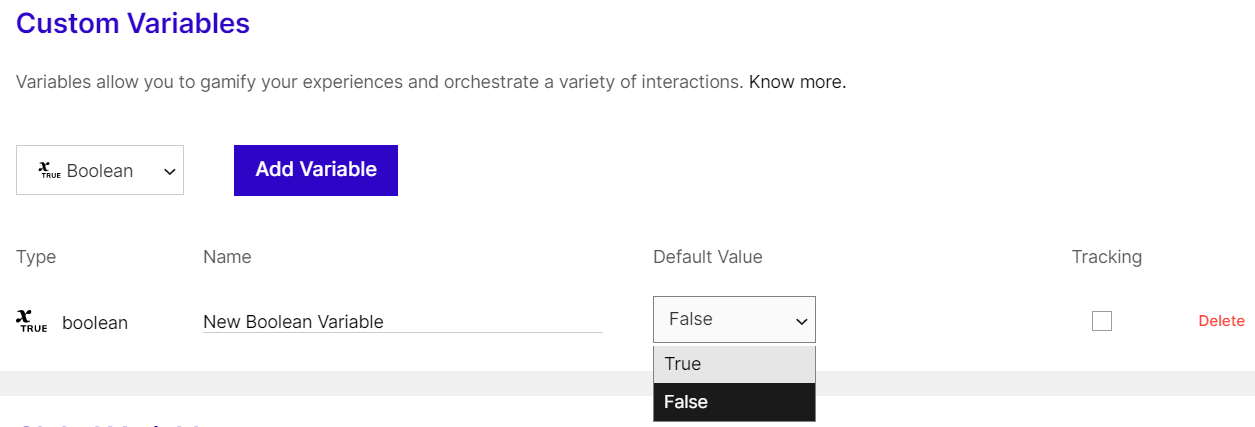1255x427 pixels.
Task: Click the Default Value dropdown chevron arrow
Action: pos(800,321)
